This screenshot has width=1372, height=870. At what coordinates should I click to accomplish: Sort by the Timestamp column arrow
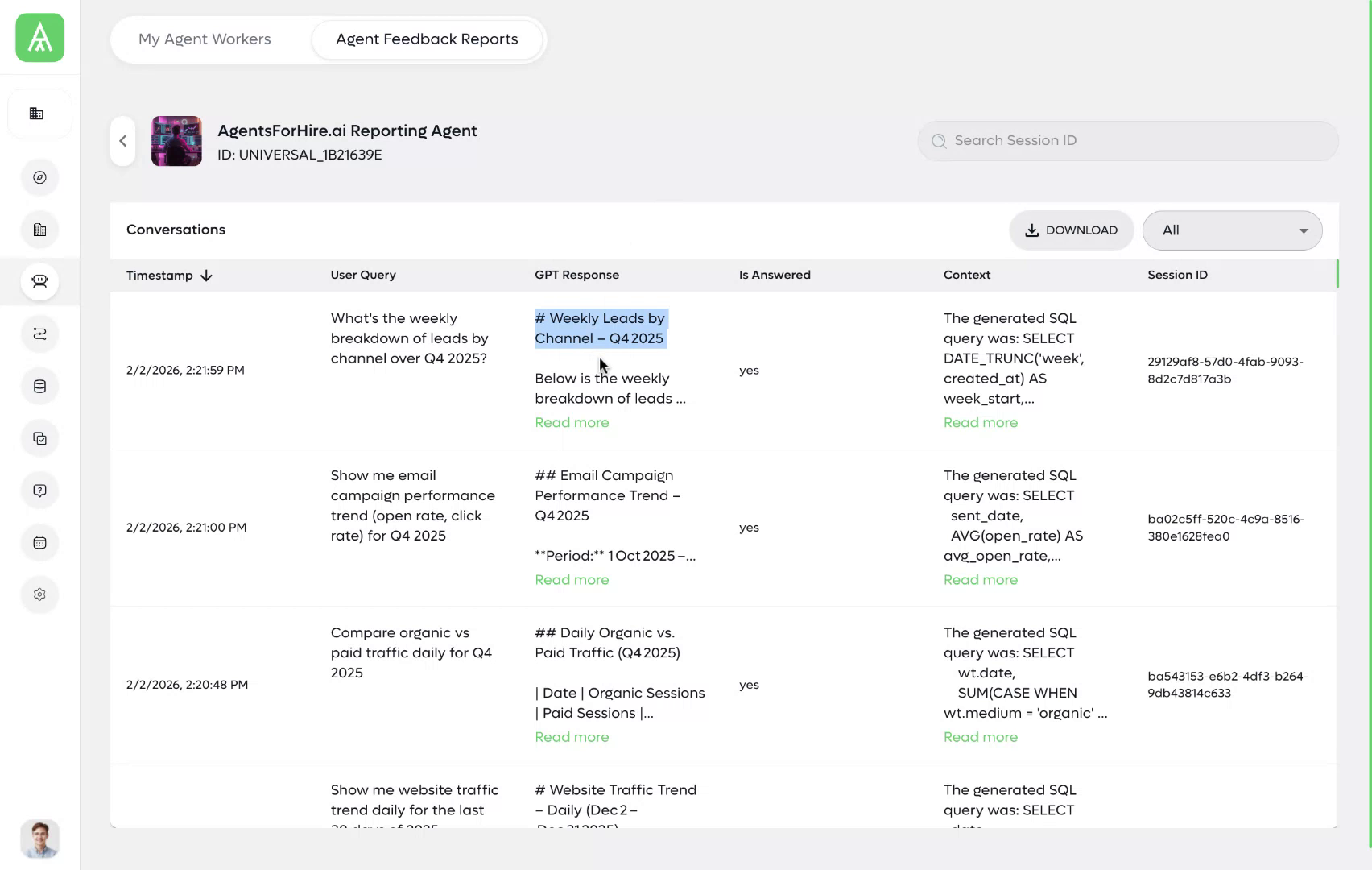206,275
